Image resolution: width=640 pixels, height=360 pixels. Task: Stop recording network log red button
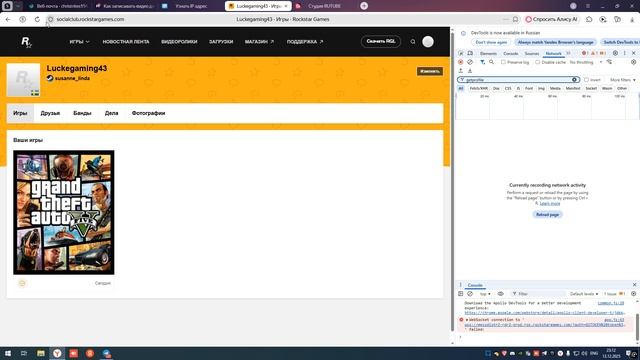[461, 62]
